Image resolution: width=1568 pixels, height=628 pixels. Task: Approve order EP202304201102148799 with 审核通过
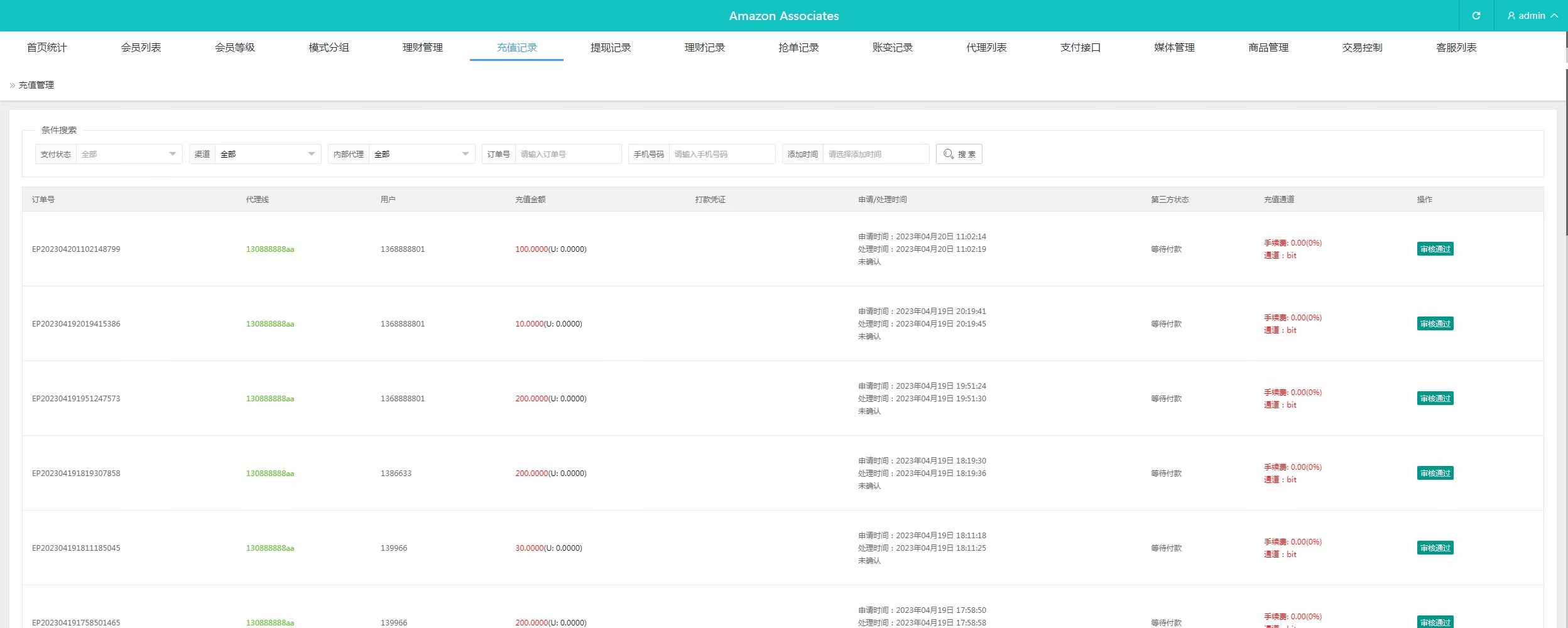pyautogui.click(x=1435, y=249)
